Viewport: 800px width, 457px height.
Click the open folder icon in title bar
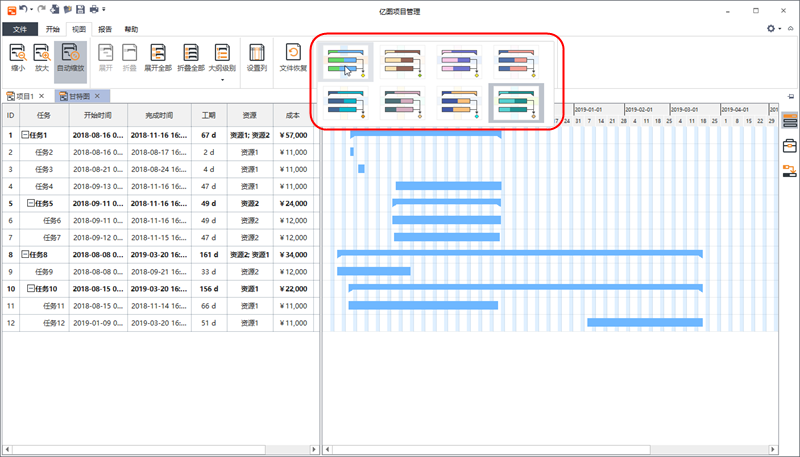[x=67, y=9]
